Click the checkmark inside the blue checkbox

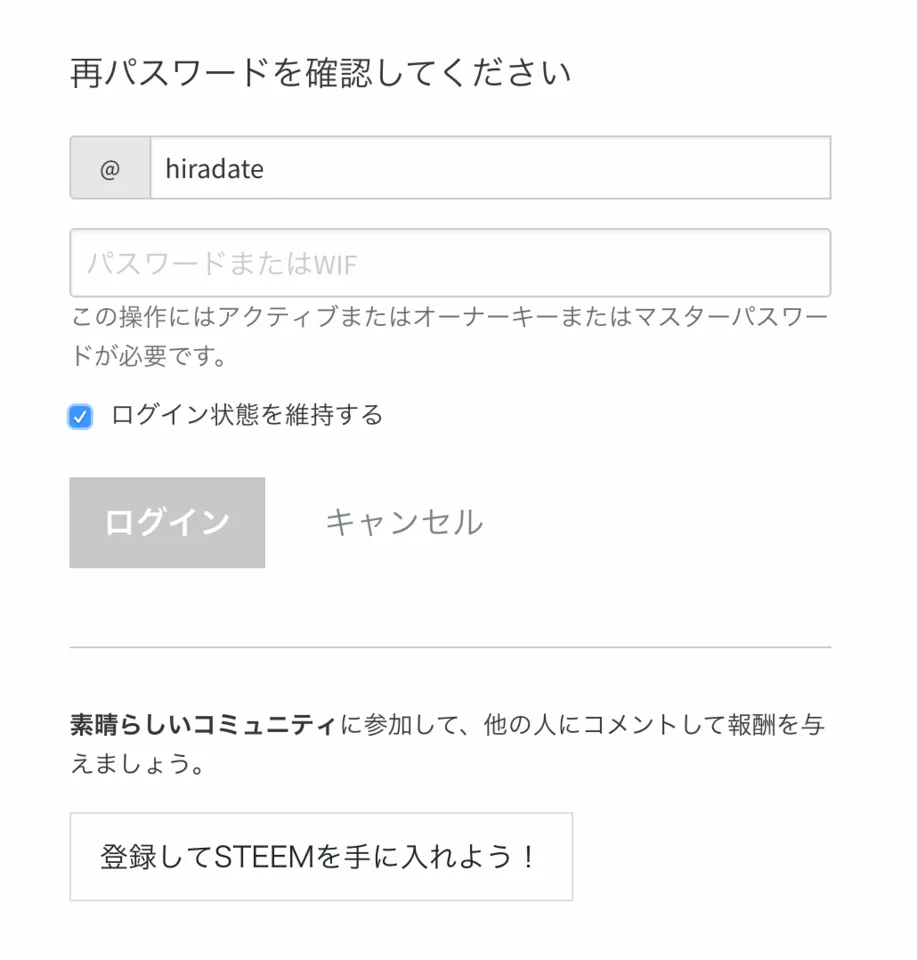[80, 416]
